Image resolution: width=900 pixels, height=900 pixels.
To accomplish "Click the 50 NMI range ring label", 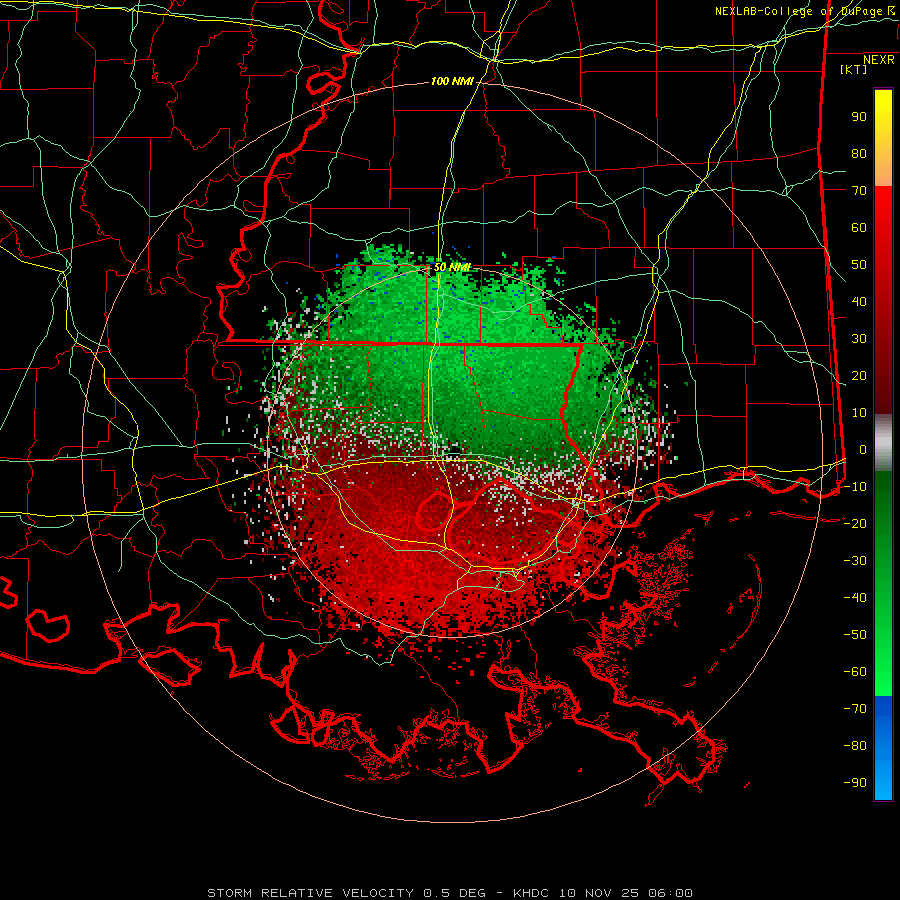I will (452, 267).
